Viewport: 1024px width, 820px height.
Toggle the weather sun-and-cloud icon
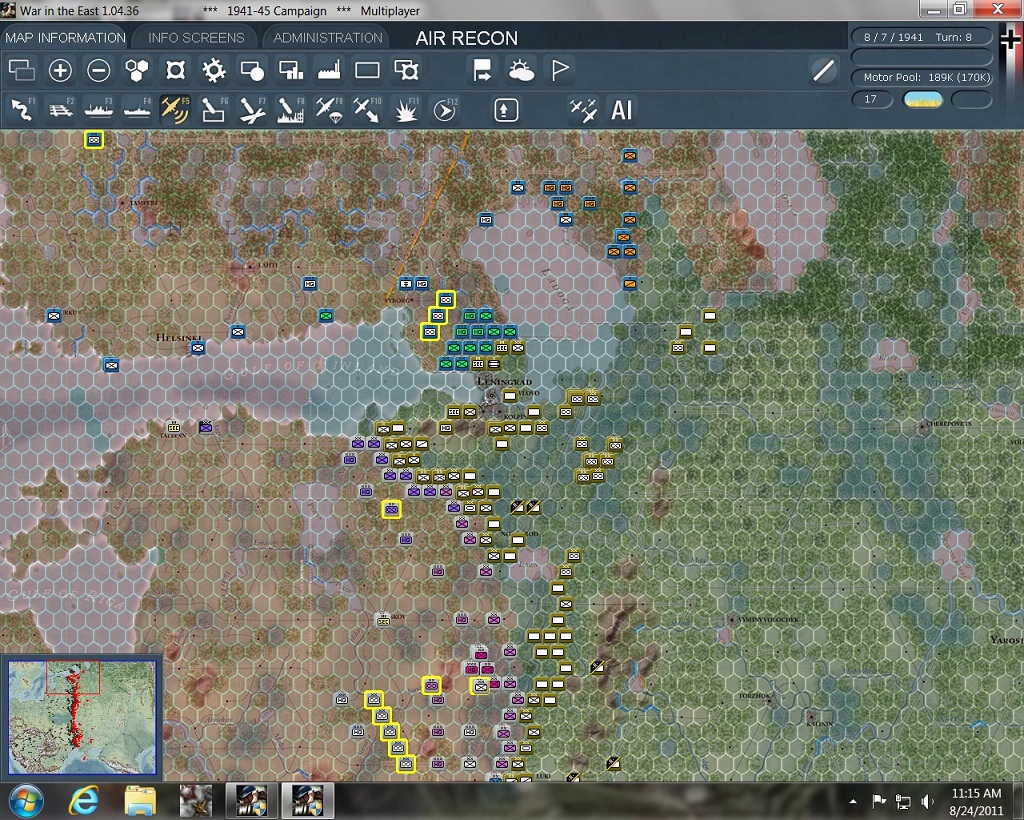pyautogui.click(x=520, y=70)
